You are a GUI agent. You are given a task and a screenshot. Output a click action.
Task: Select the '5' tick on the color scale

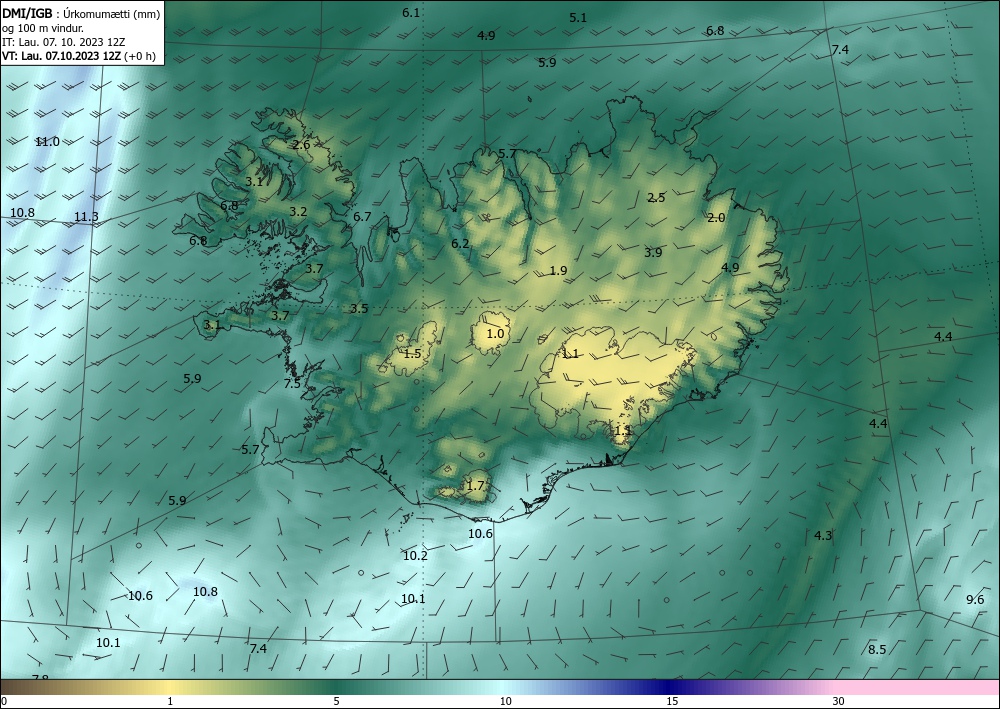click(336, 701)
